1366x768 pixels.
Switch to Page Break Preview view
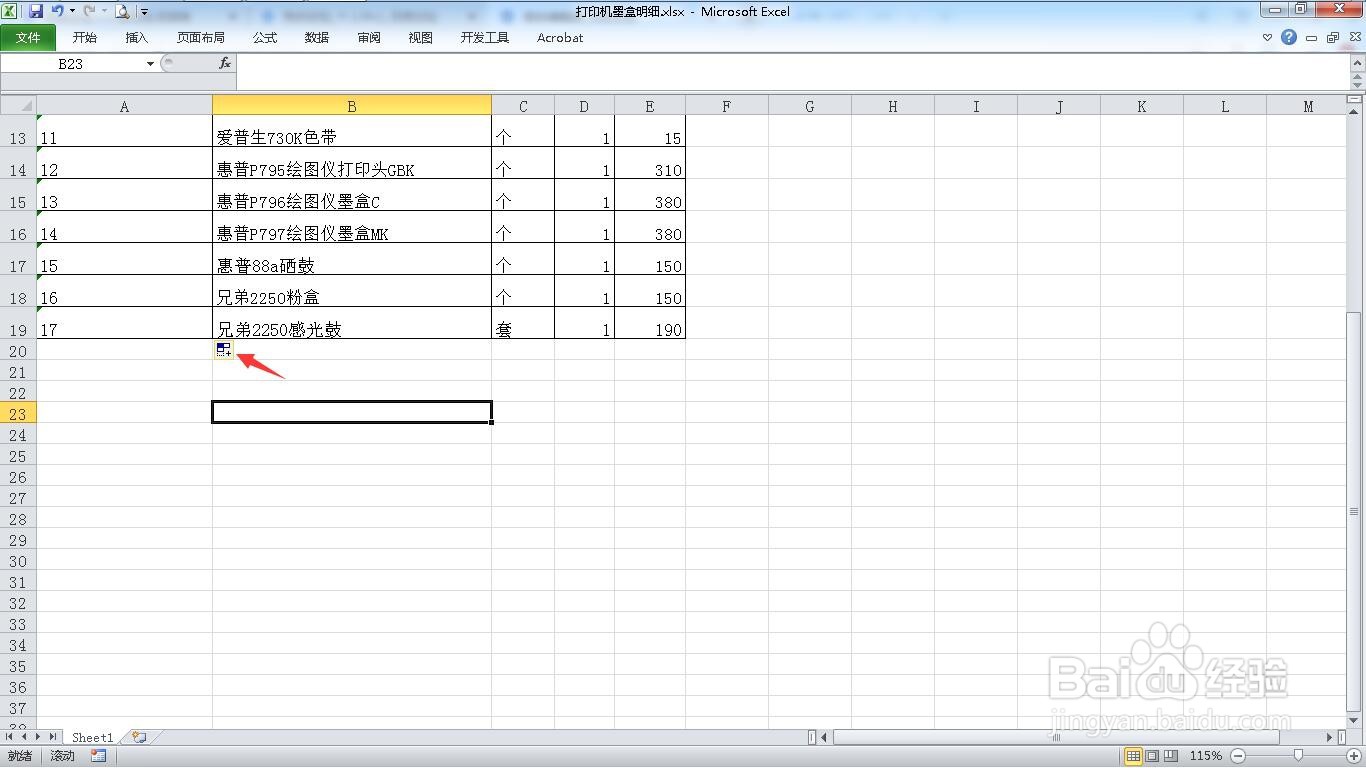[1170, 756]
